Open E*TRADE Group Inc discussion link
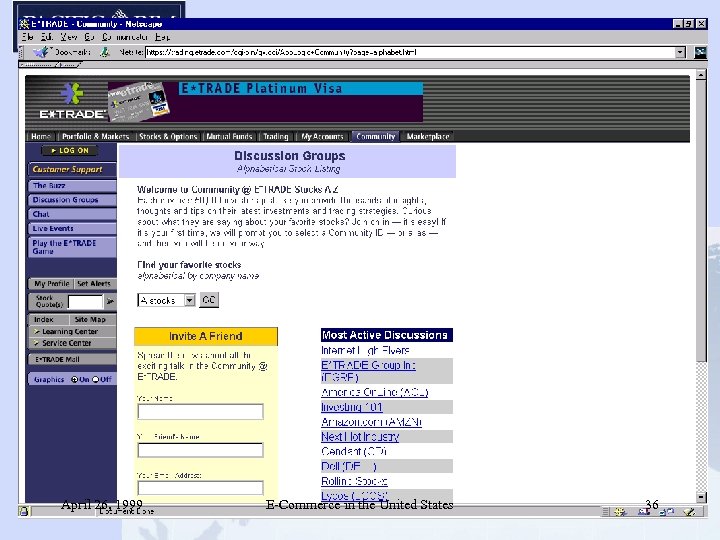 tap(368, 371)
